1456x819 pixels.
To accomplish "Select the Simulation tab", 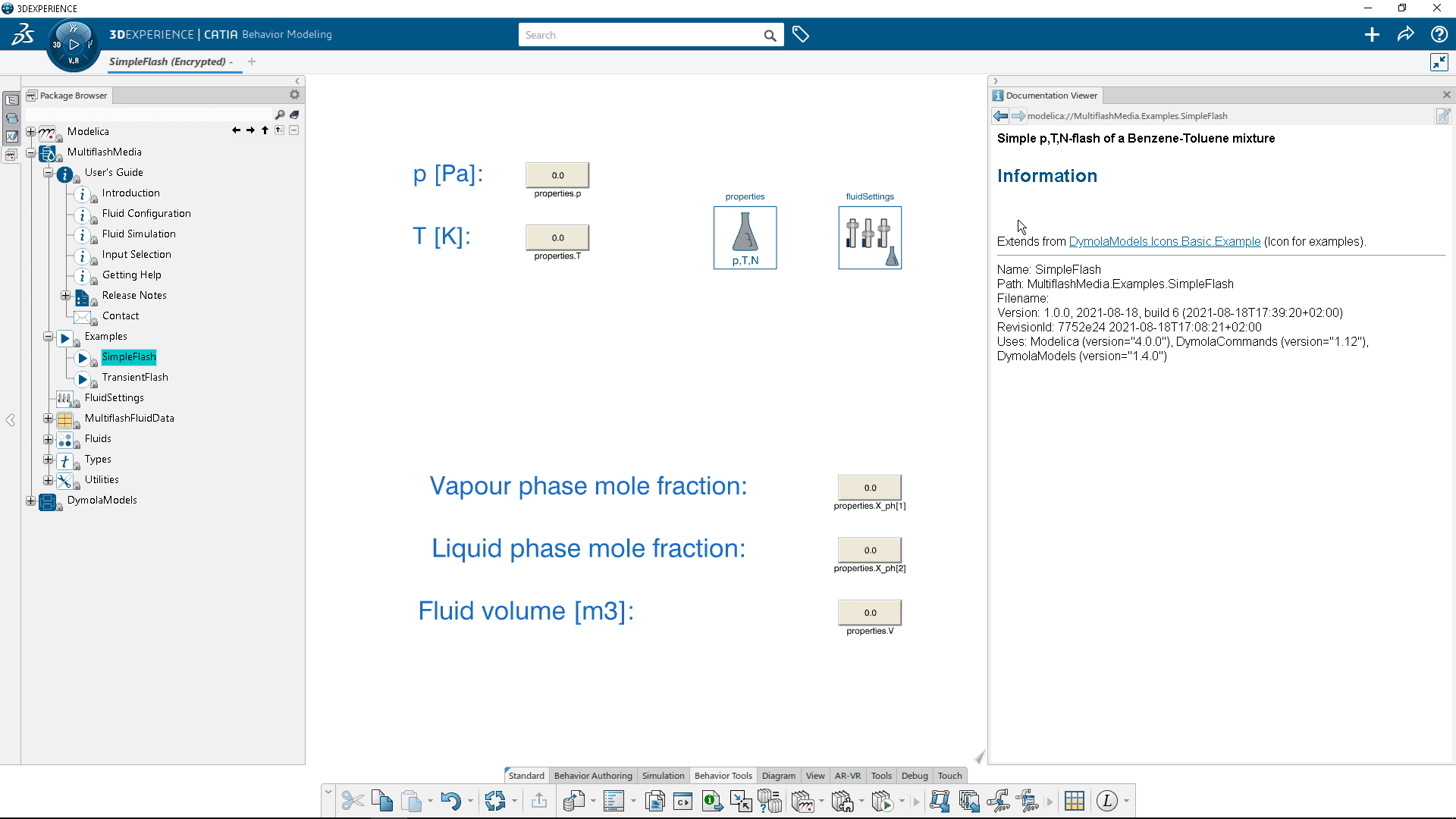I will [x=662, y=775].
